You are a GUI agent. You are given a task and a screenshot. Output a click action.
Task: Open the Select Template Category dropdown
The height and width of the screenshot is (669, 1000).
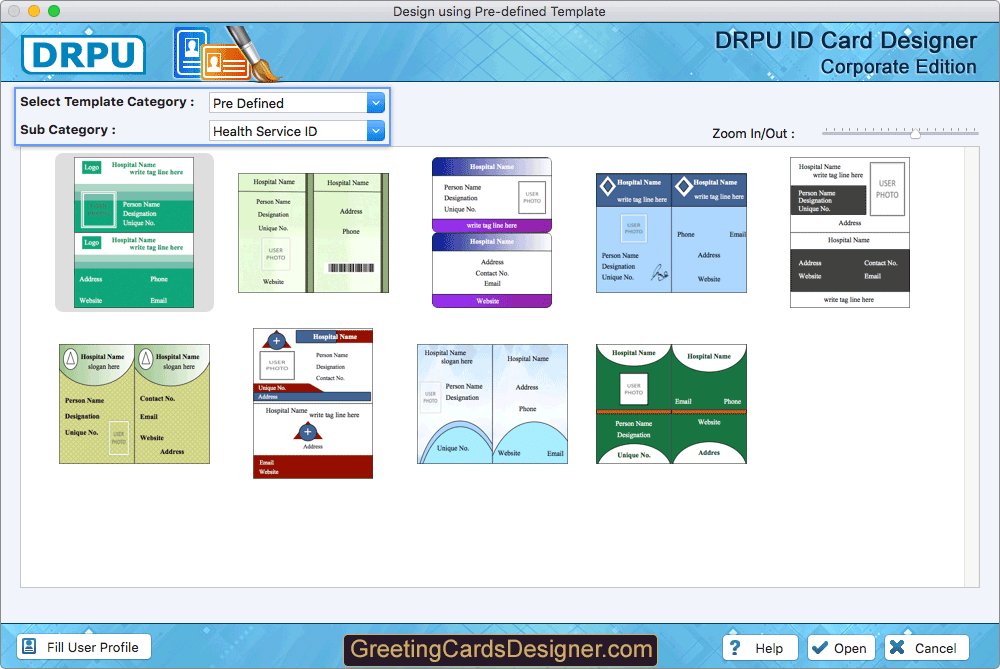coord(297,103)
